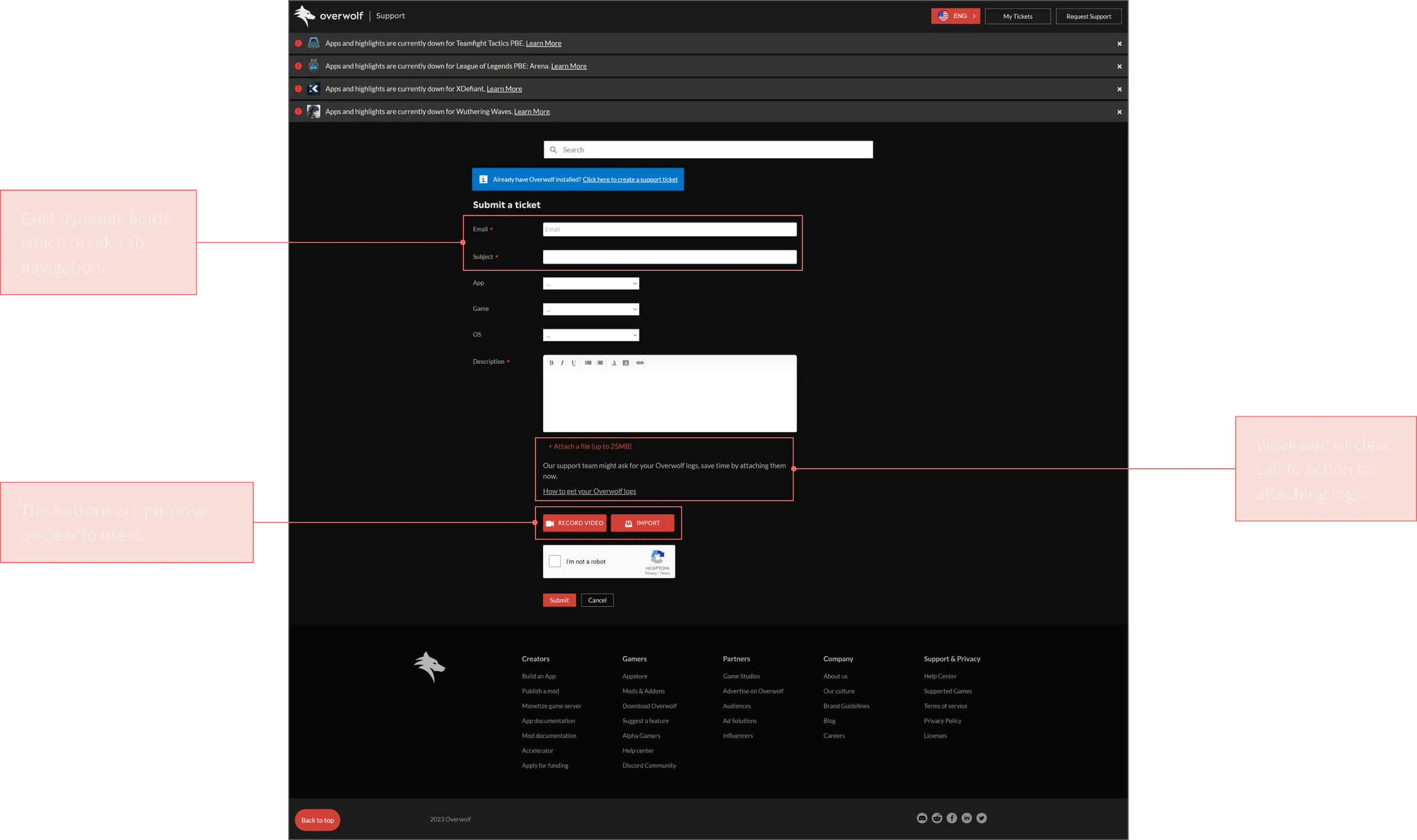Open Supported Games footer link
This screenshot has width=1417, height=840.
(x=948, y=691)
